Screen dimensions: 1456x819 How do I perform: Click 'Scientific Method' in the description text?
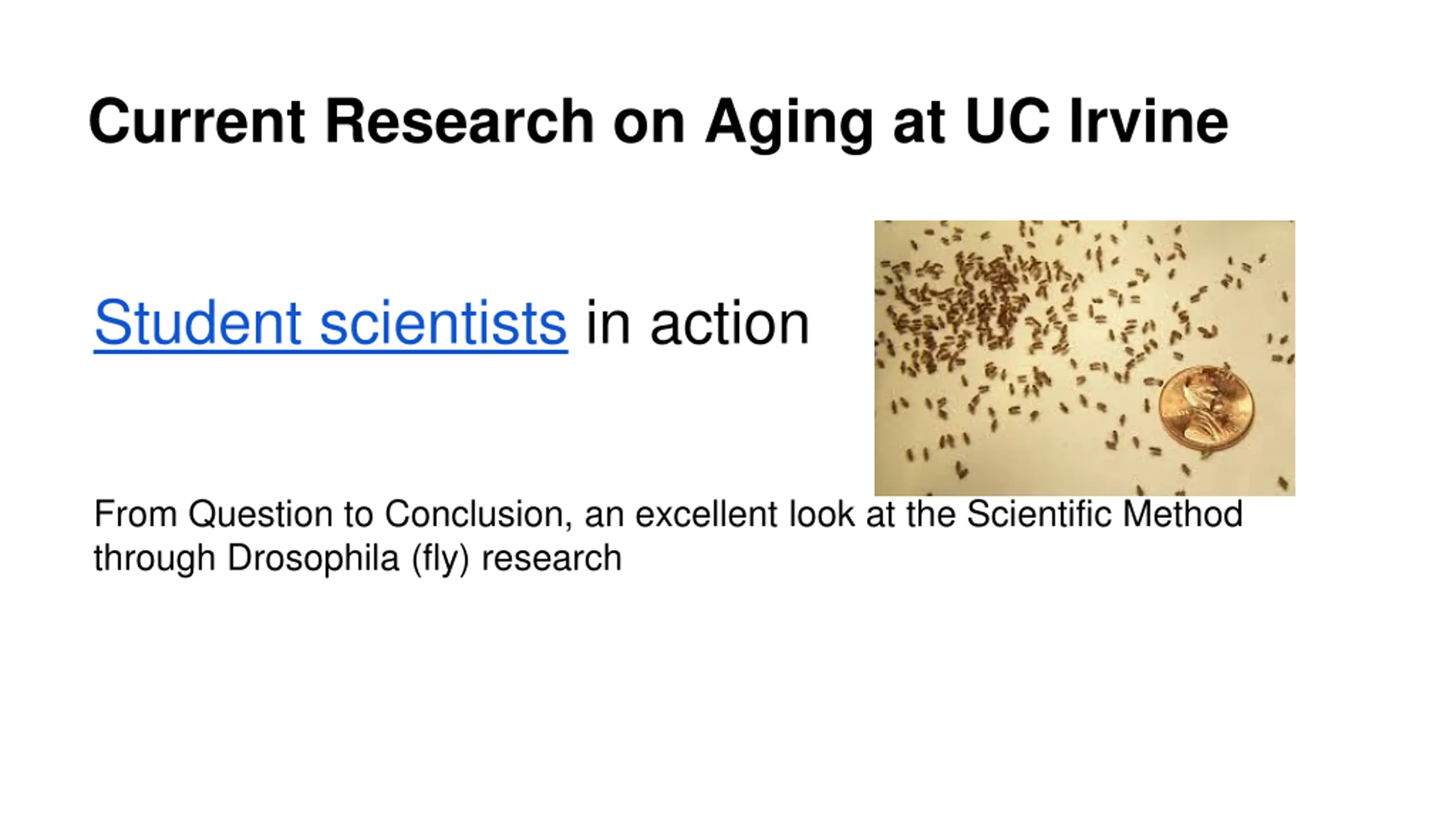(1105, 514)
